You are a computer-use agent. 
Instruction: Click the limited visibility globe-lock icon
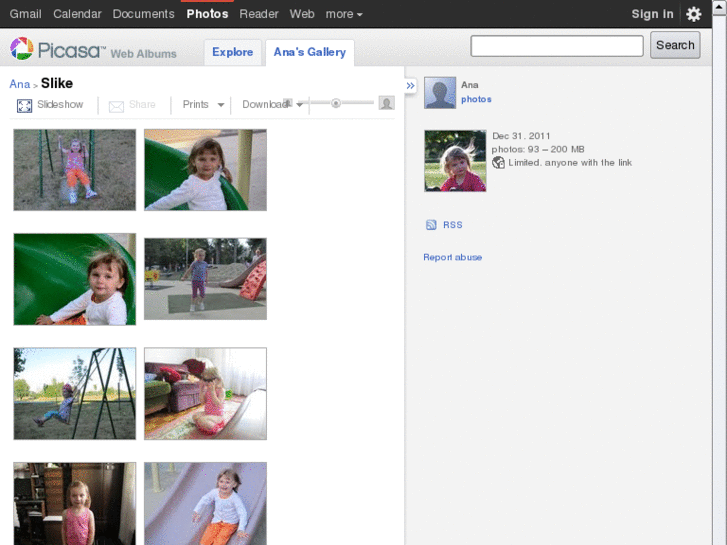(499, 162)
